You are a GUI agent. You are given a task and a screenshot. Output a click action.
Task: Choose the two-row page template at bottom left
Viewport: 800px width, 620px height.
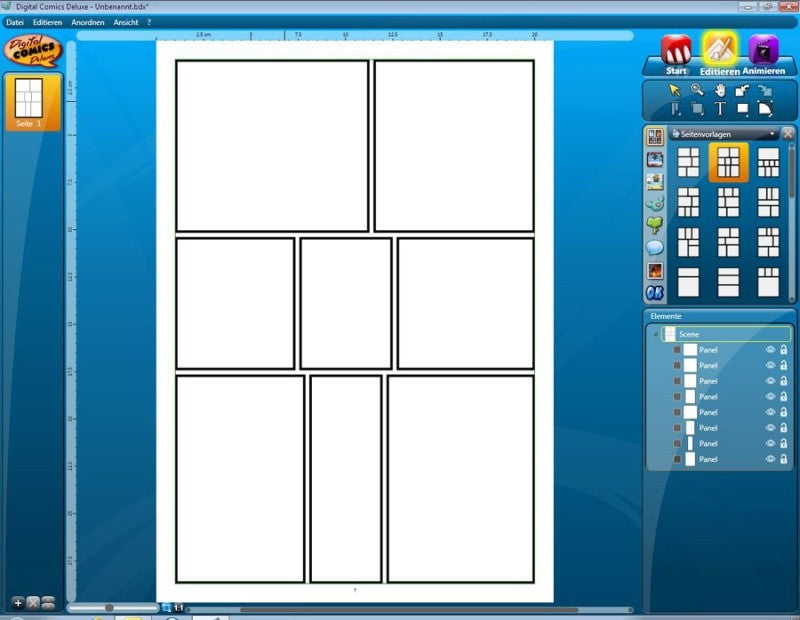(x=688, y=282)
